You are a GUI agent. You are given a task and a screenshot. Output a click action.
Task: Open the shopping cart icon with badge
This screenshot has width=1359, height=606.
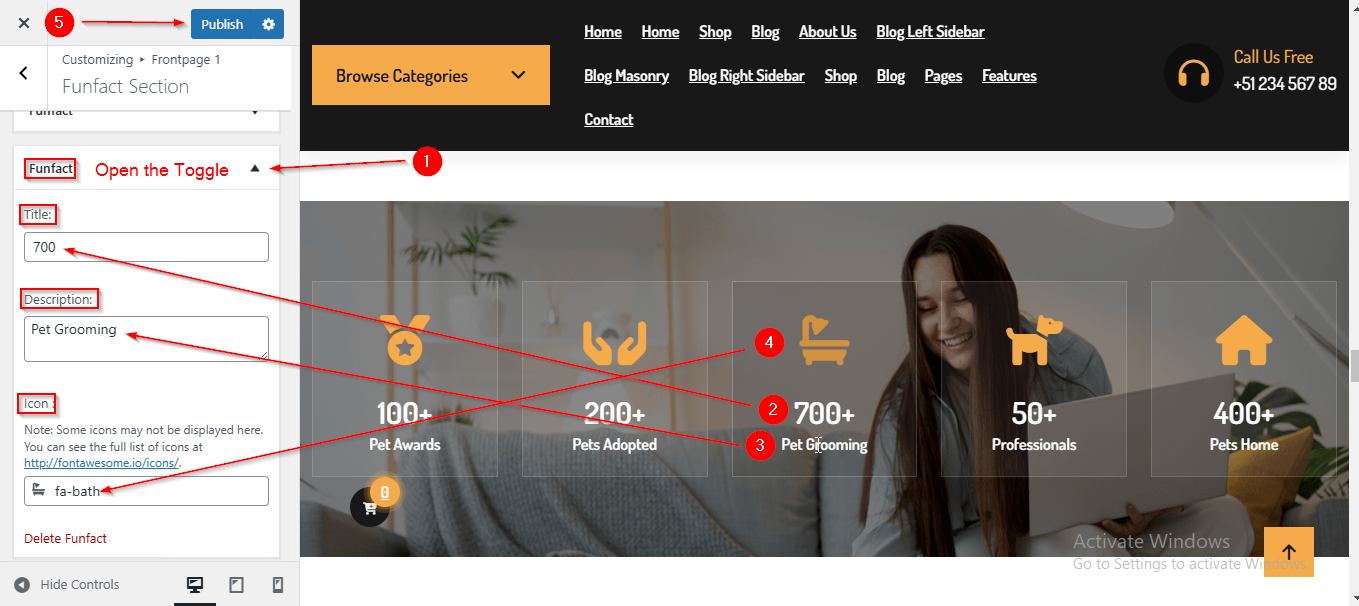(370, 506)
